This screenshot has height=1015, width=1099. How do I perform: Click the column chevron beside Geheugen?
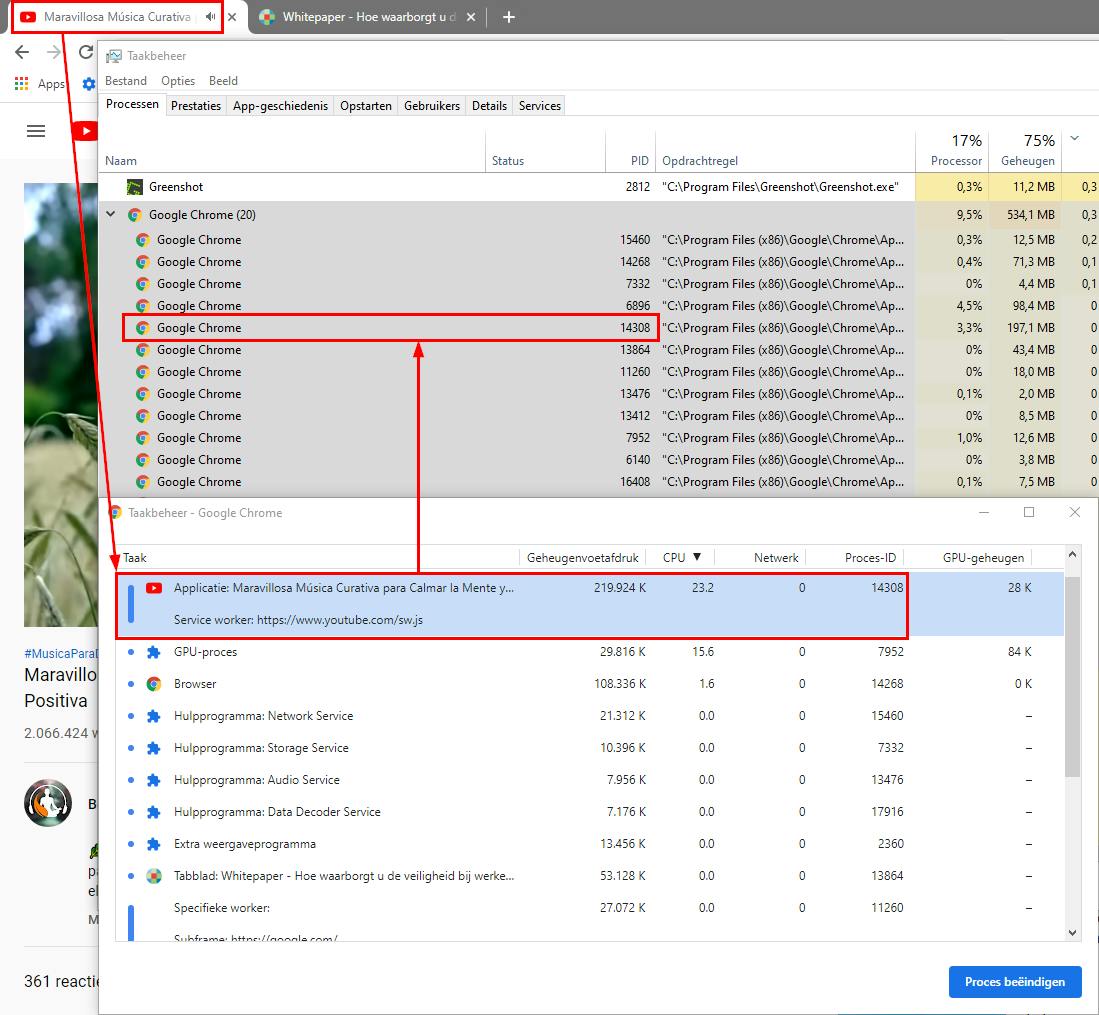[1074, 139]
